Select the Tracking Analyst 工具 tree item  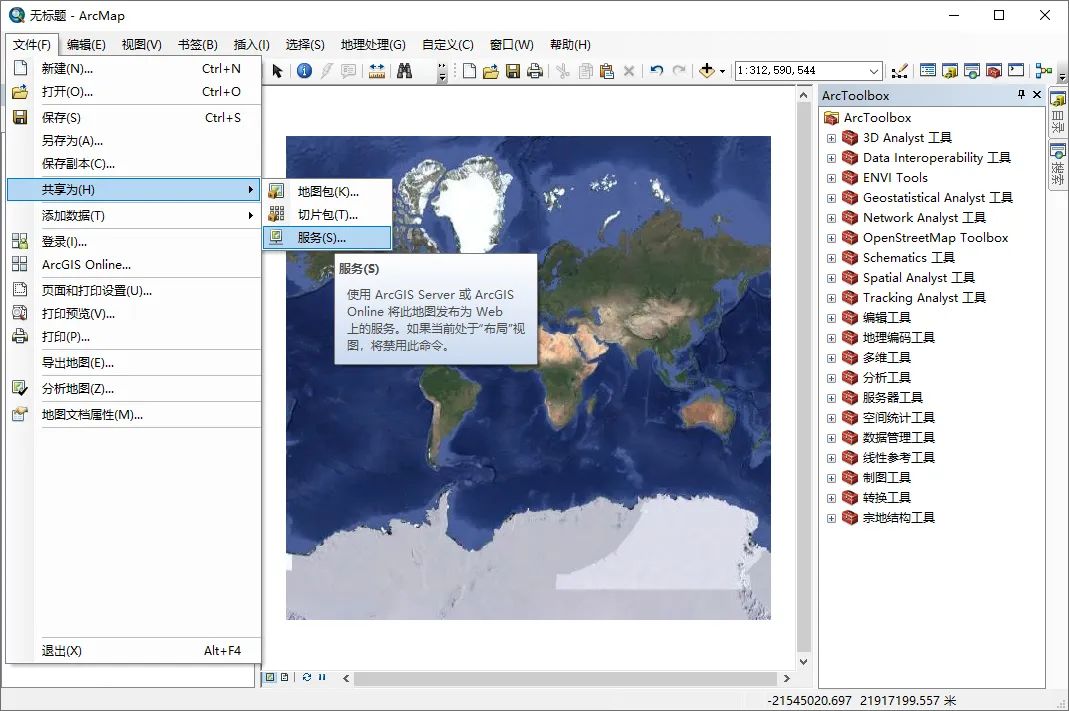point(924,298)
